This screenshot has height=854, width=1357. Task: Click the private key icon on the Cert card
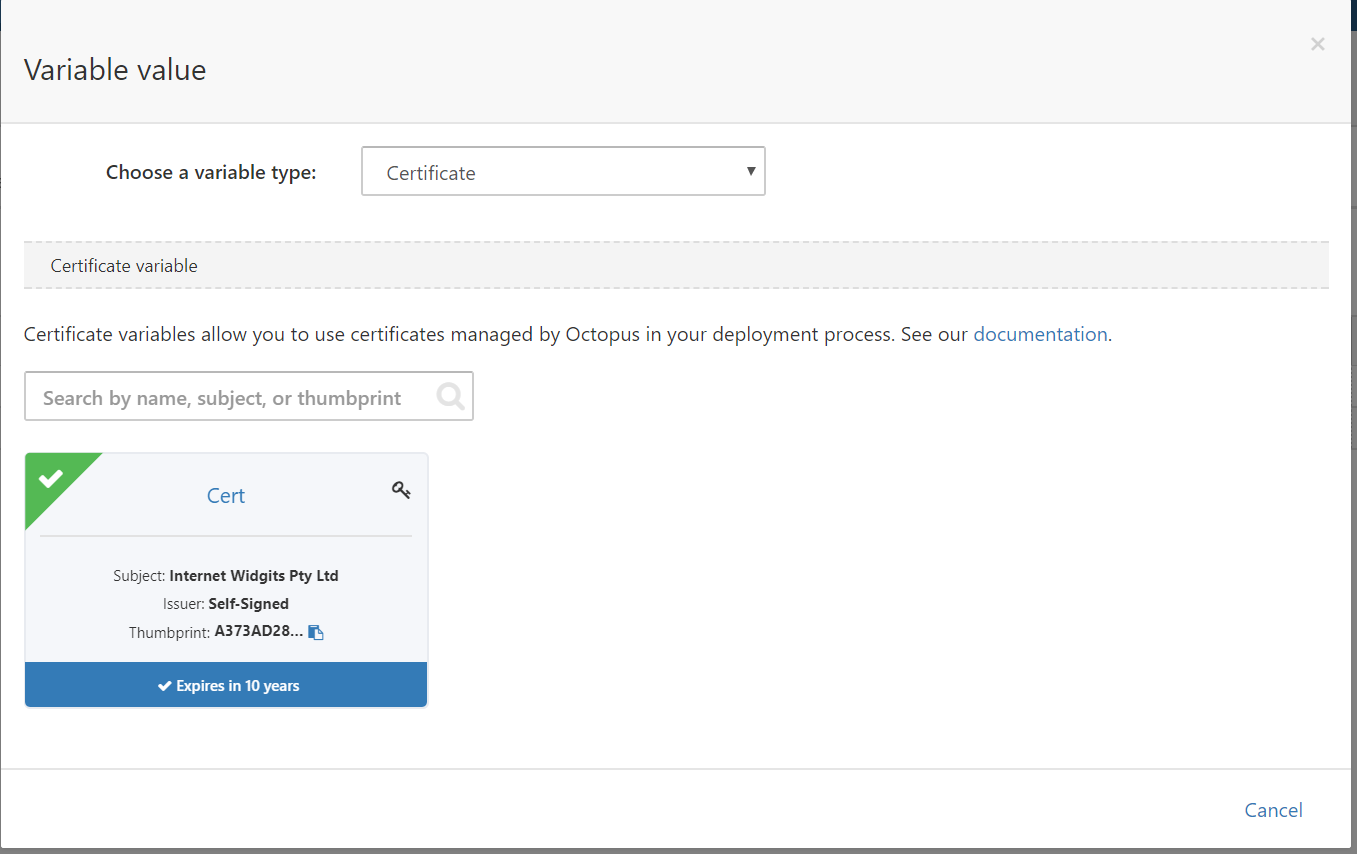[x=401, y=490]
